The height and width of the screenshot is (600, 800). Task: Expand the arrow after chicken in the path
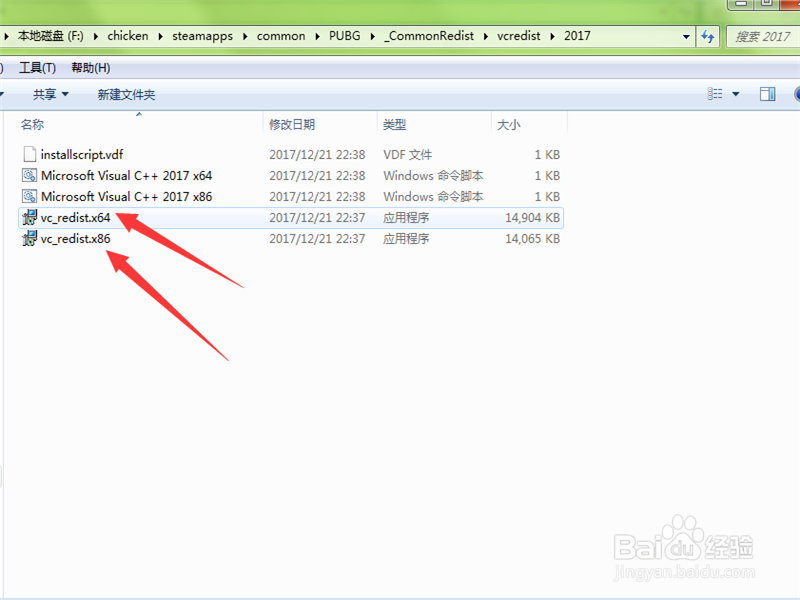(x=160, y=36)
